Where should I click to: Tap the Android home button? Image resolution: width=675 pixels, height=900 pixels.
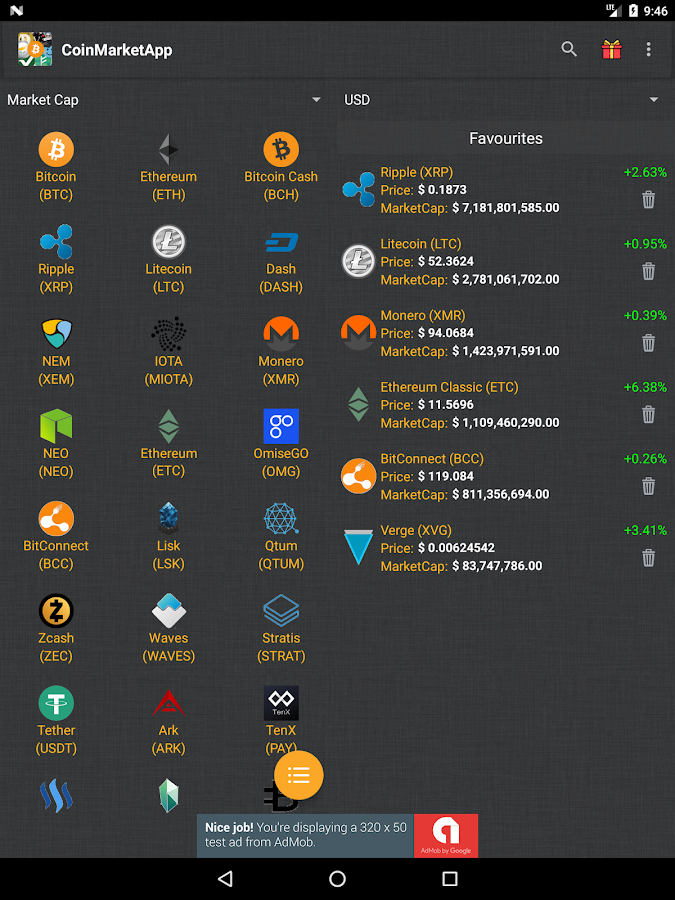tap(338, 878)
